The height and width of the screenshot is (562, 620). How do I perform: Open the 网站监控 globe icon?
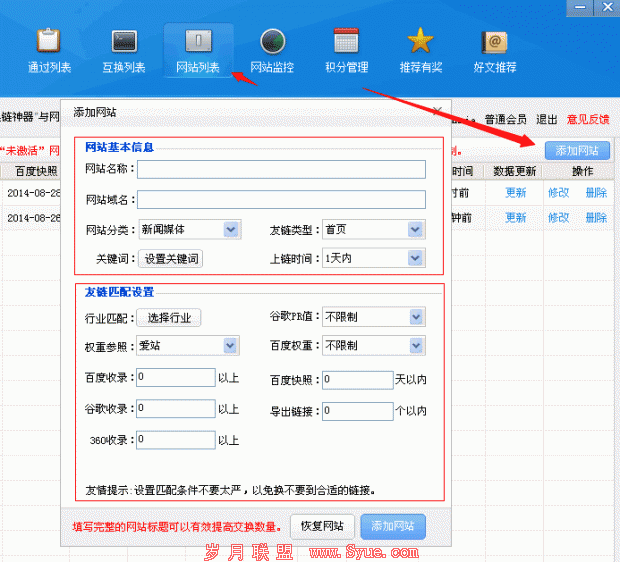coord(272,41)
